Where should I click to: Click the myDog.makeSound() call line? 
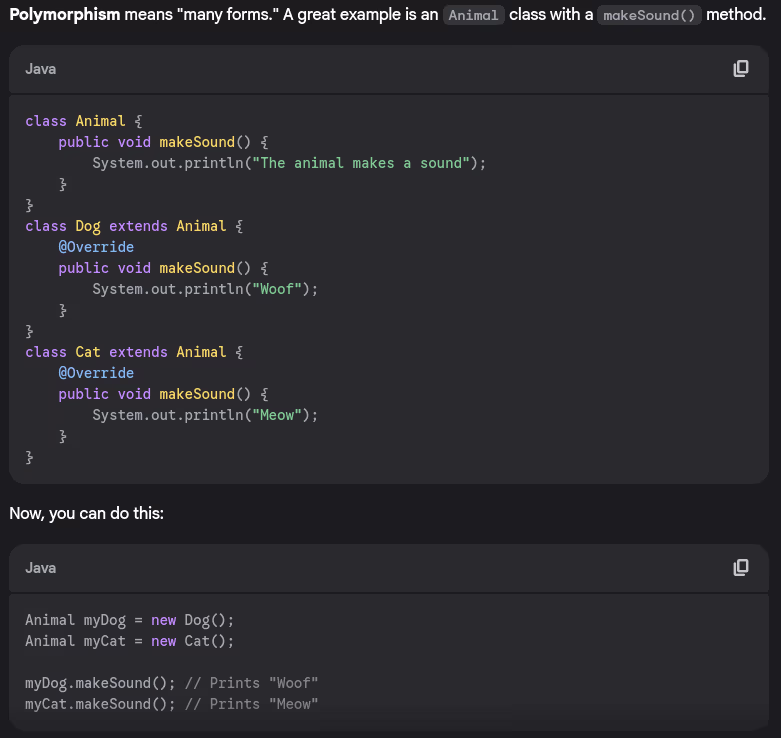[100, 683]
